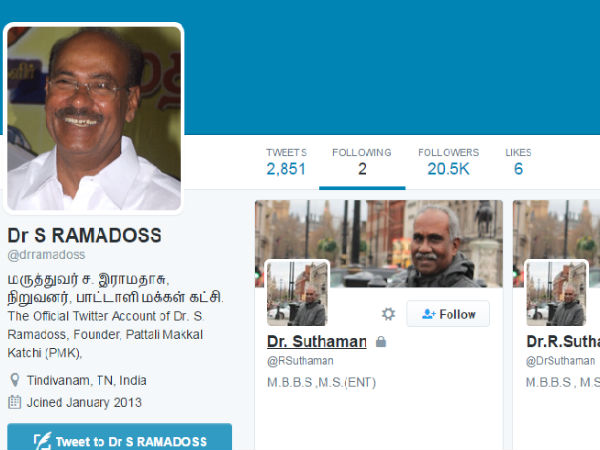
Task: Open the Tweets tab showing 2,851
Action: [x=286, y=162]
